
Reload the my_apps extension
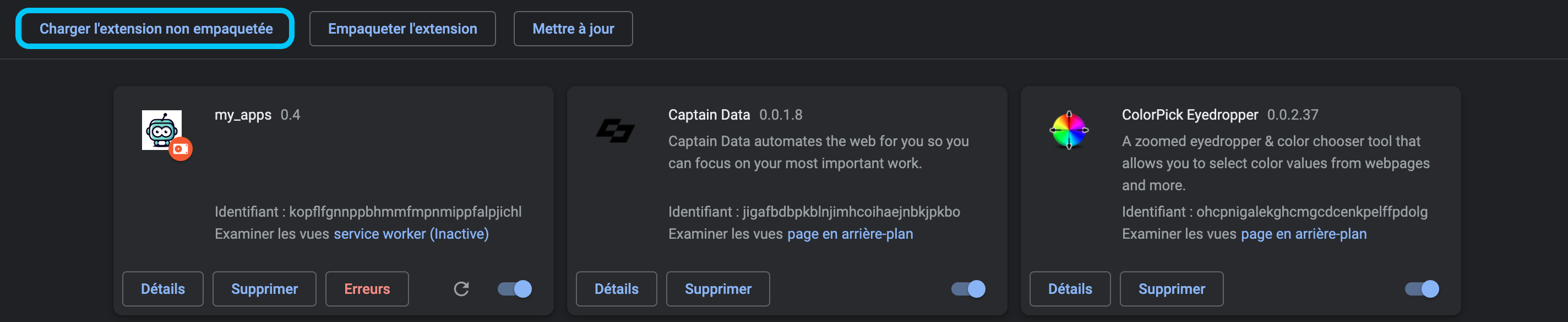(461, 289)
